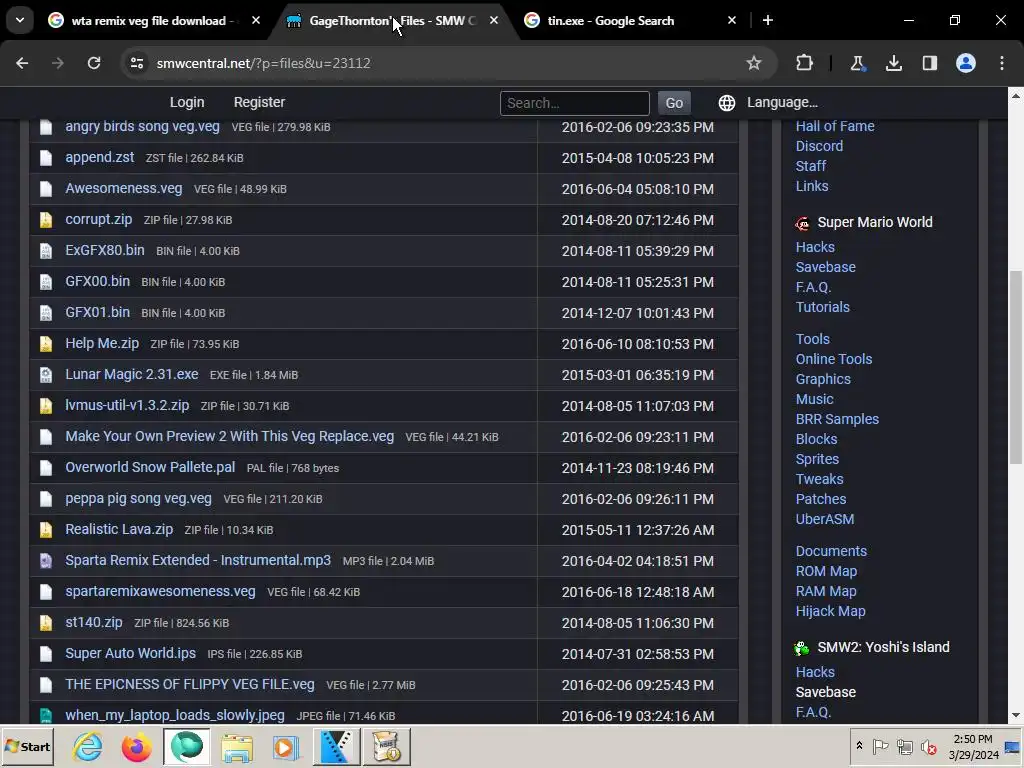Go back using browser back arrow
Image resolution: width=1024 pixels, height=768 pixels.
tap(22, 63)
